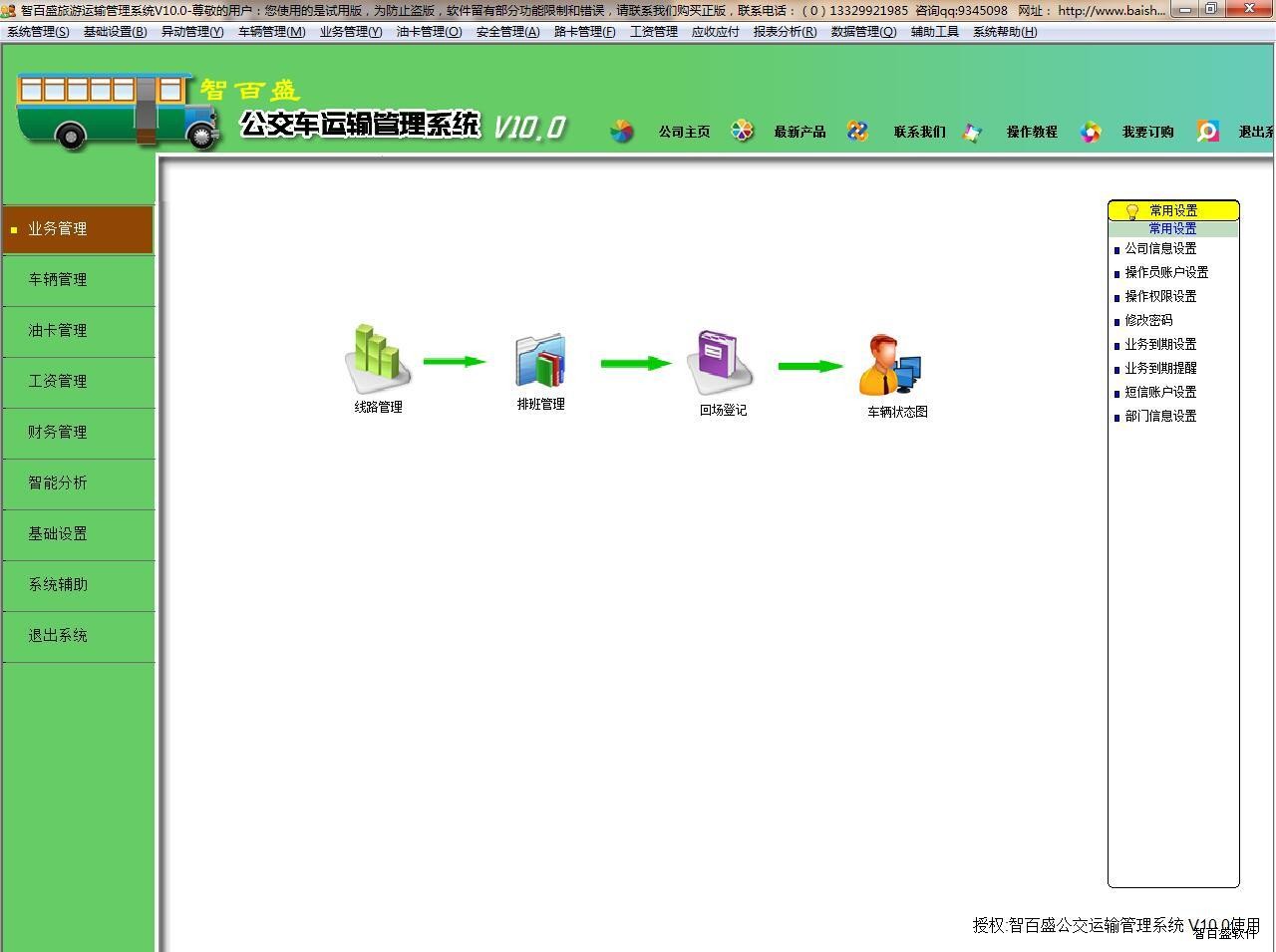Open the 报表分析(R) menu
The width and height of the screenshot is (1276, 952).
(785, 32)
